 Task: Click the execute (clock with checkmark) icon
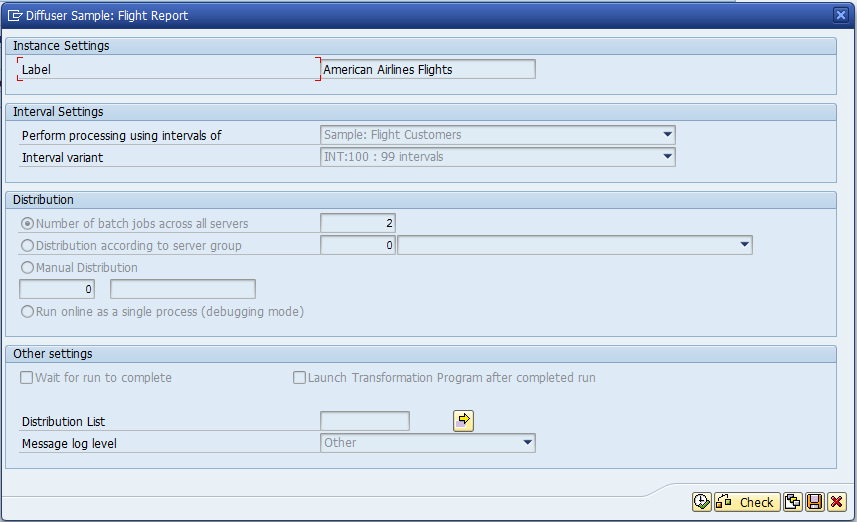[701, 502]
